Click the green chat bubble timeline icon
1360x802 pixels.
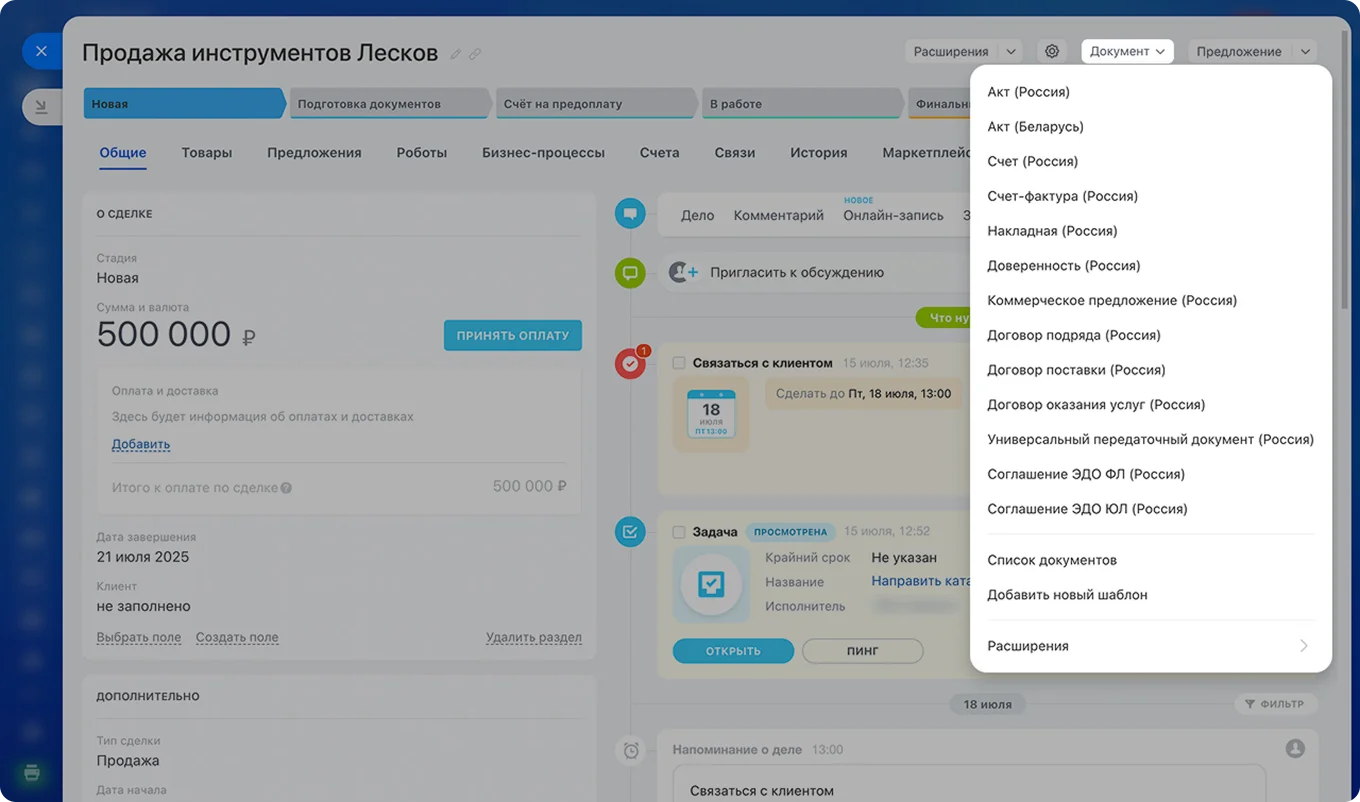[630, 272]
